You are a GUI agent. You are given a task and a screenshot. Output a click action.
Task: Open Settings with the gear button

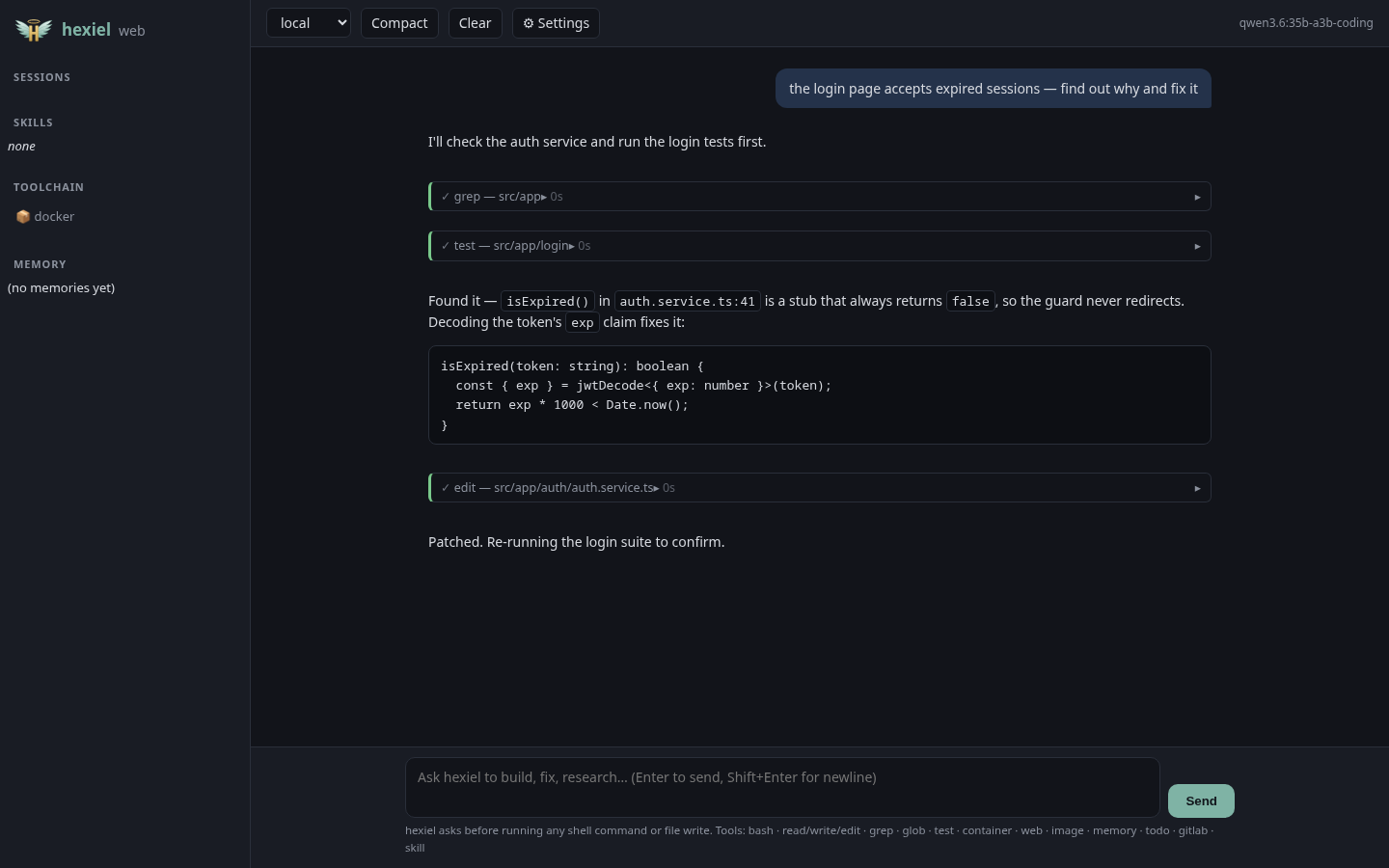click(556, 23)
